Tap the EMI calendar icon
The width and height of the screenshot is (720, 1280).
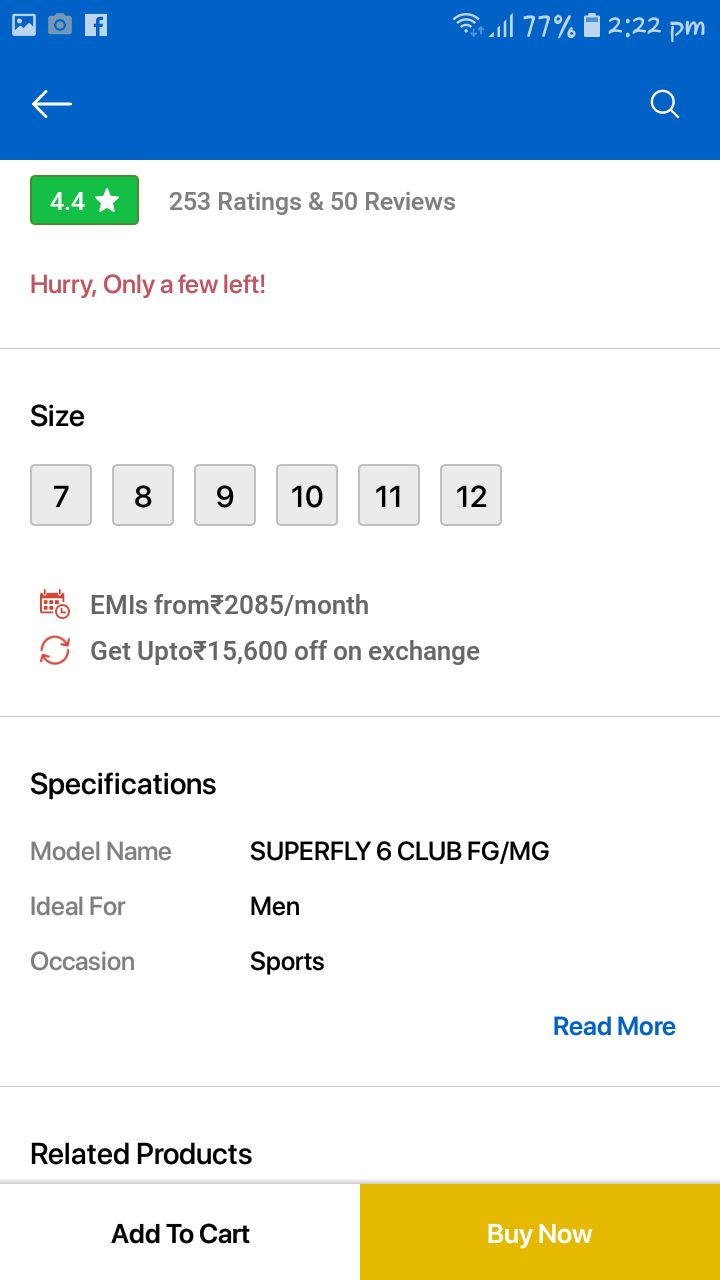[54, 605]
